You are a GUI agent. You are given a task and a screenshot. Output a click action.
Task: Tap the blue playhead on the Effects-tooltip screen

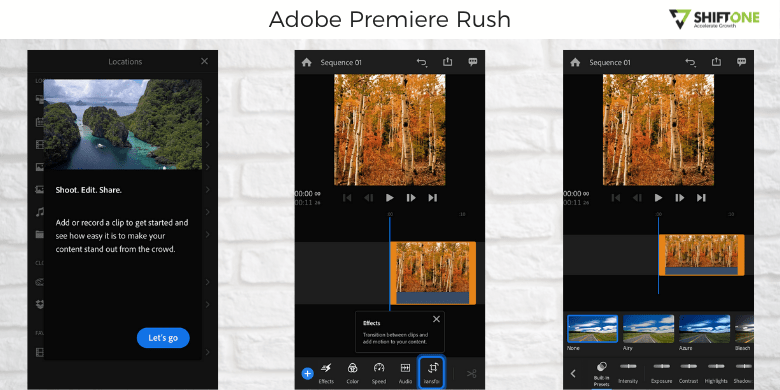pos(390,264)
